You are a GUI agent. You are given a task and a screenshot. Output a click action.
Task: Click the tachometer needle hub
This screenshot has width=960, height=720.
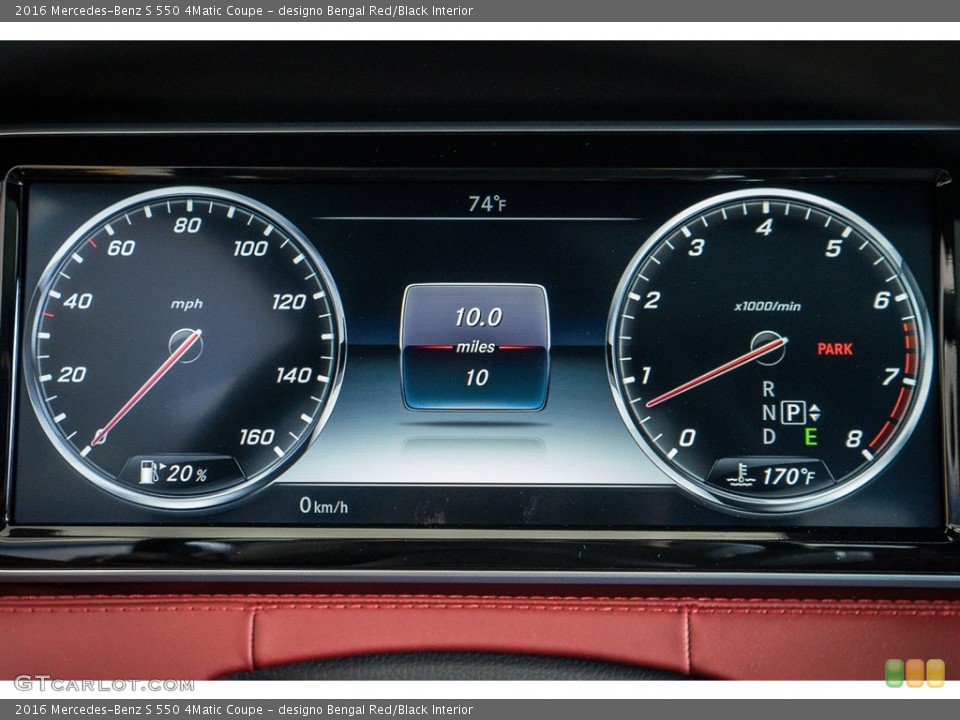point(768,348)
